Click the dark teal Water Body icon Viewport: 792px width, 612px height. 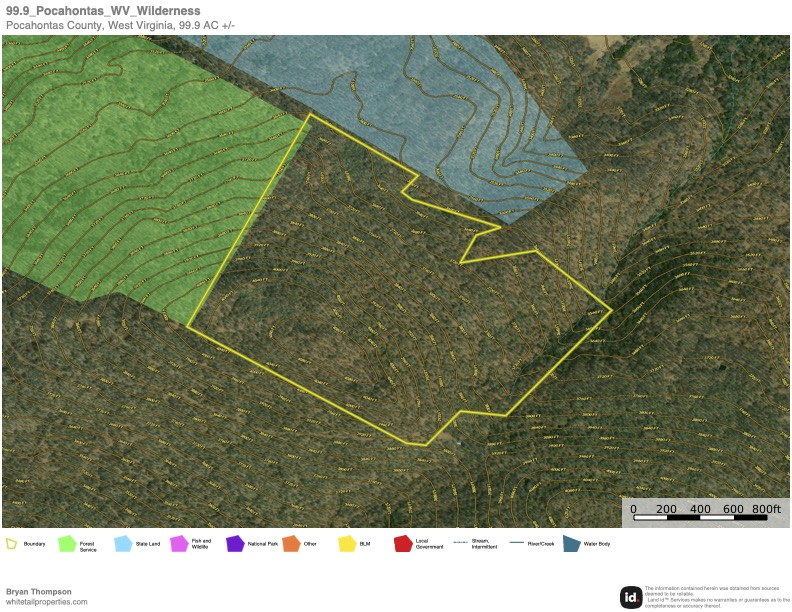[571, 544]
